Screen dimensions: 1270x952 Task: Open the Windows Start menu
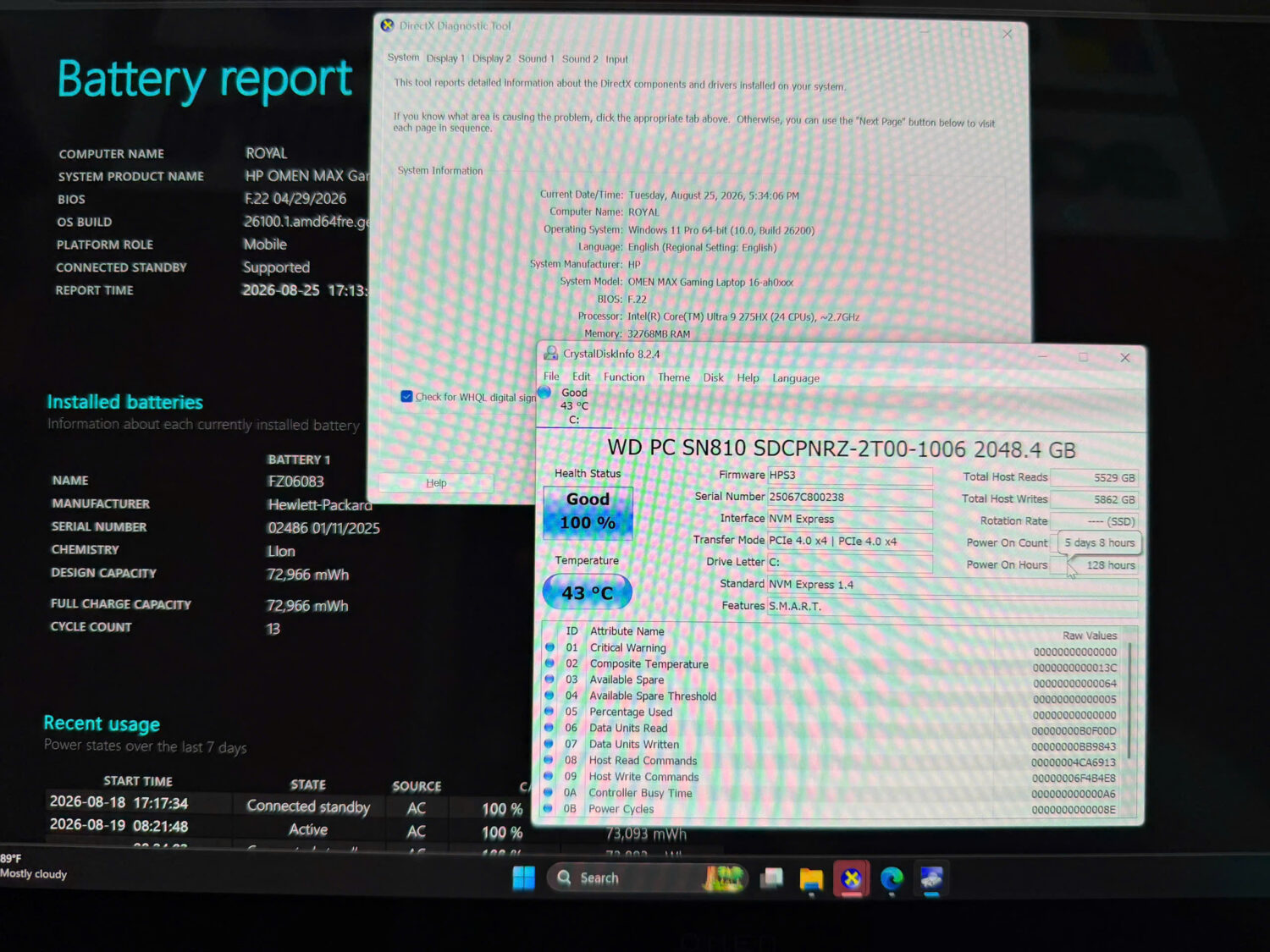523,878
